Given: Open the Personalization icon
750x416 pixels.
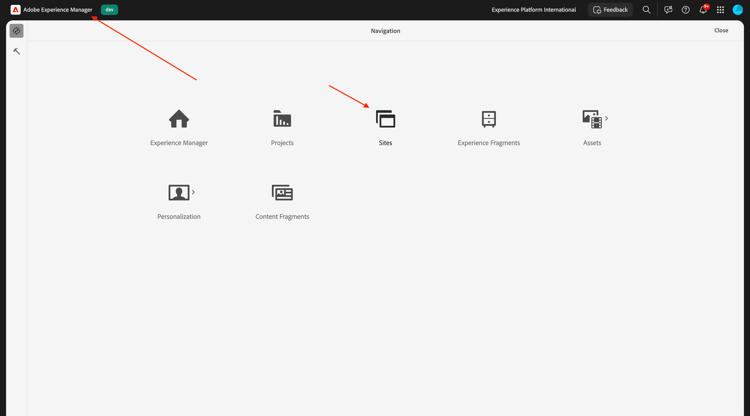Looking at the screenshot, I should tap(179, 193).
